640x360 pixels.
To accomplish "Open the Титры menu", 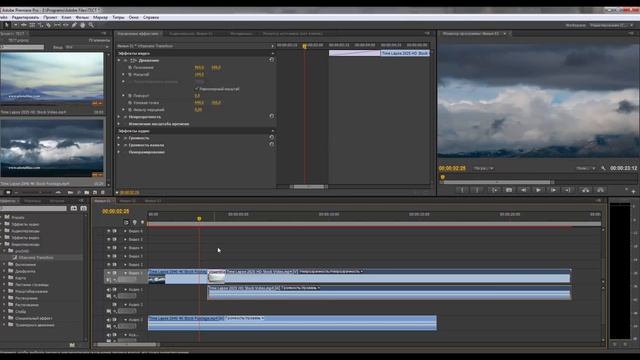I will (118, 18).
